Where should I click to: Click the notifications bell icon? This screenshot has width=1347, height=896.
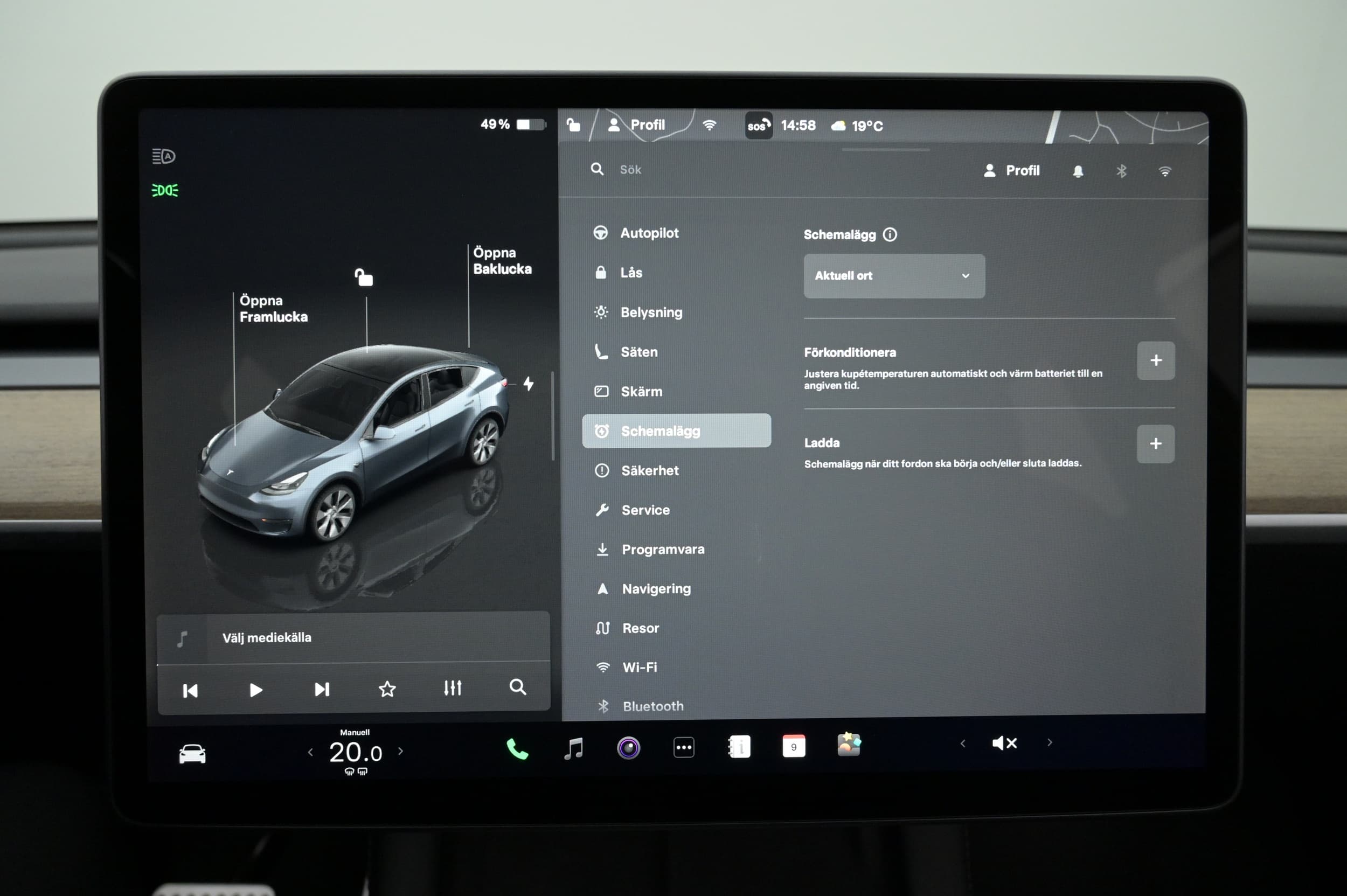tap(1078, 171)
